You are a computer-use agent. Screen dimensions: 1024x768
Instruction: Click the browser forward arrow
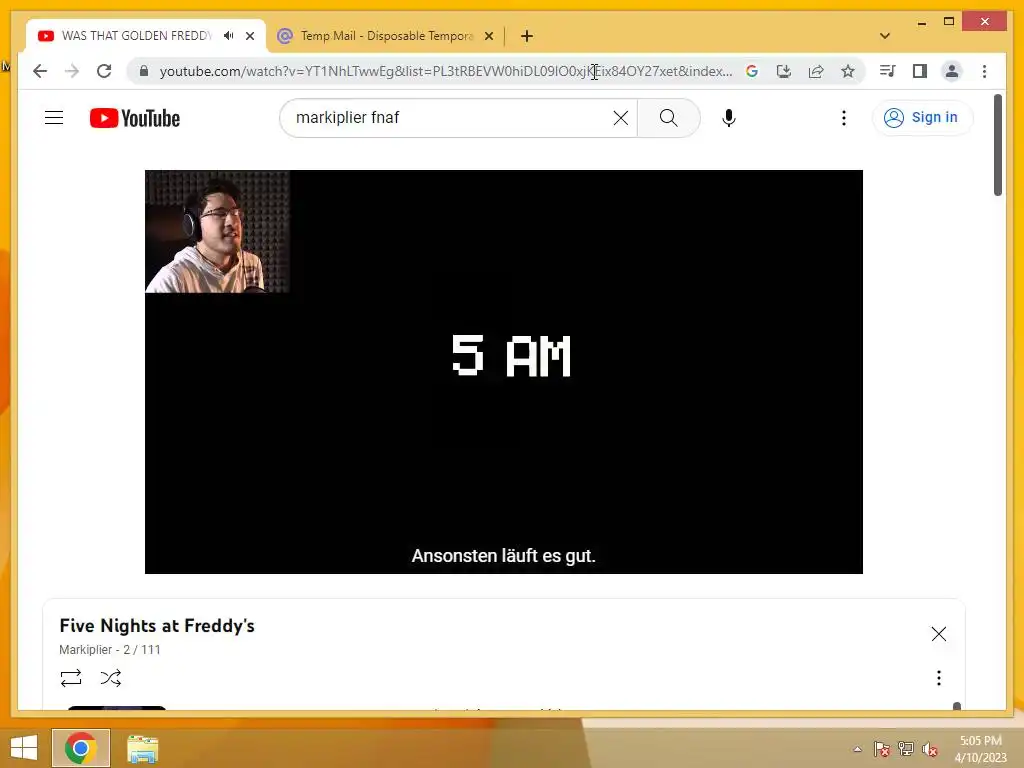click(72, 71)
